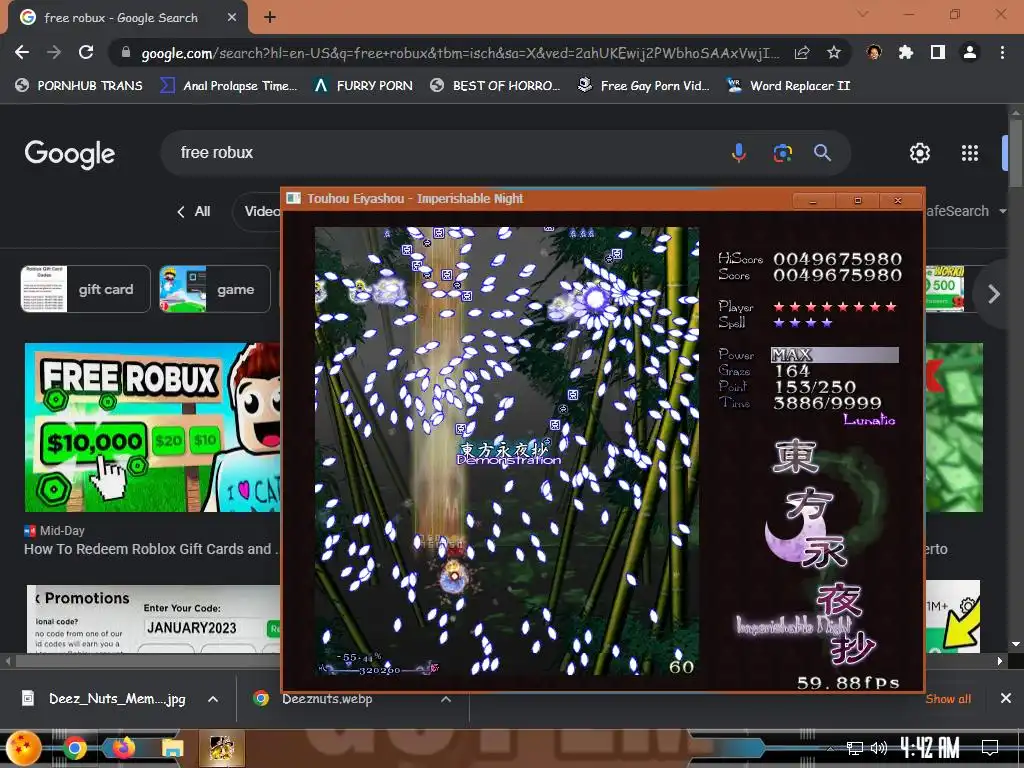Focus the free robux search field
Screen dimensions: 1024x768
pos(444,153)
